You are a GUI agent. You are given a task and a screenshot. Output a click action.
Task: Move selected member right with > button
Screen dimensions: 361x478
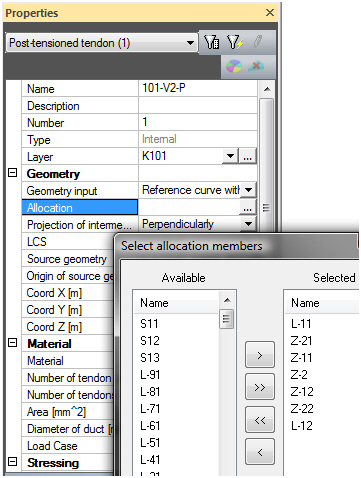pos(260,355)
